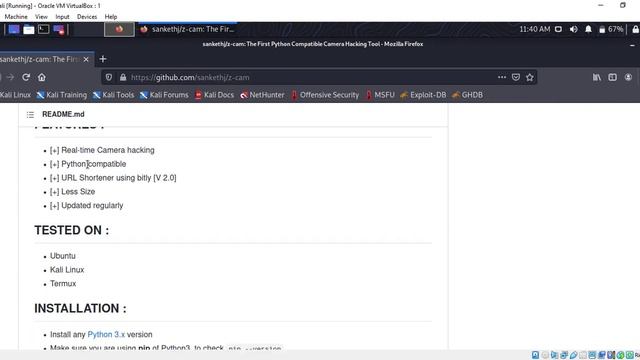Reload the page in Firefox
The height and width of the screenshot is (360, 640).
(x=26, y=77)
